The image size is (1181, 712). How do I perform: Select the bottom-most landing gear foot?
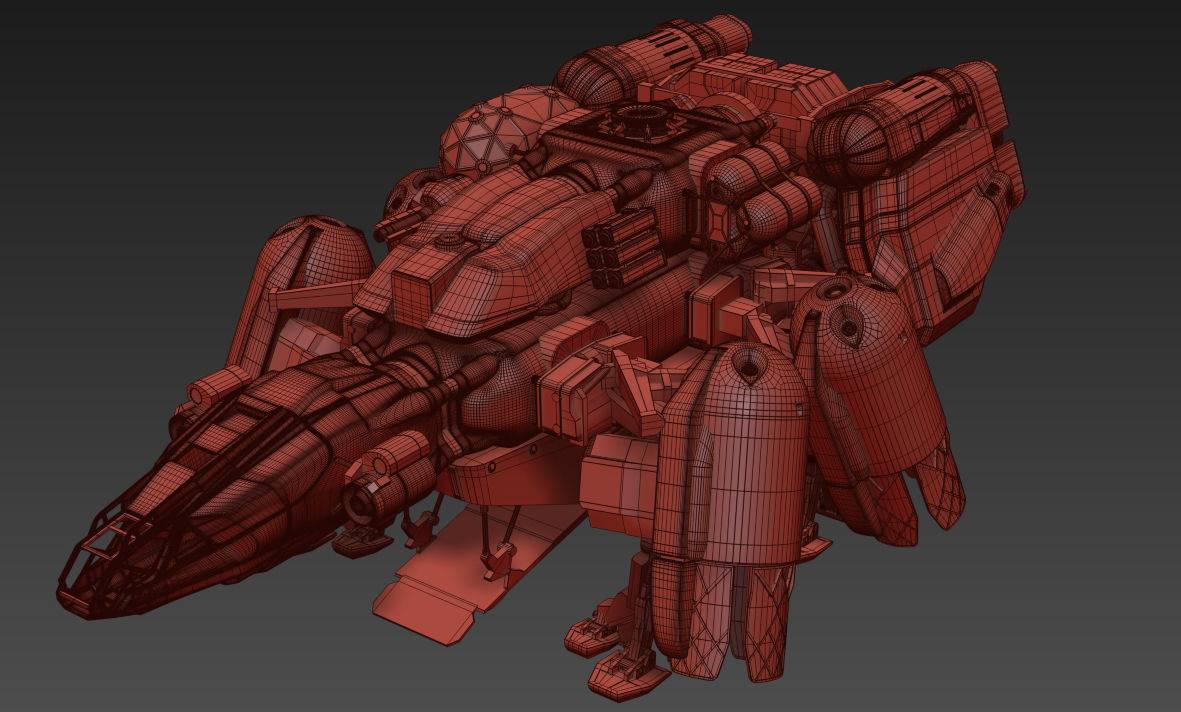pyautogui.click(x=627, y=675)
